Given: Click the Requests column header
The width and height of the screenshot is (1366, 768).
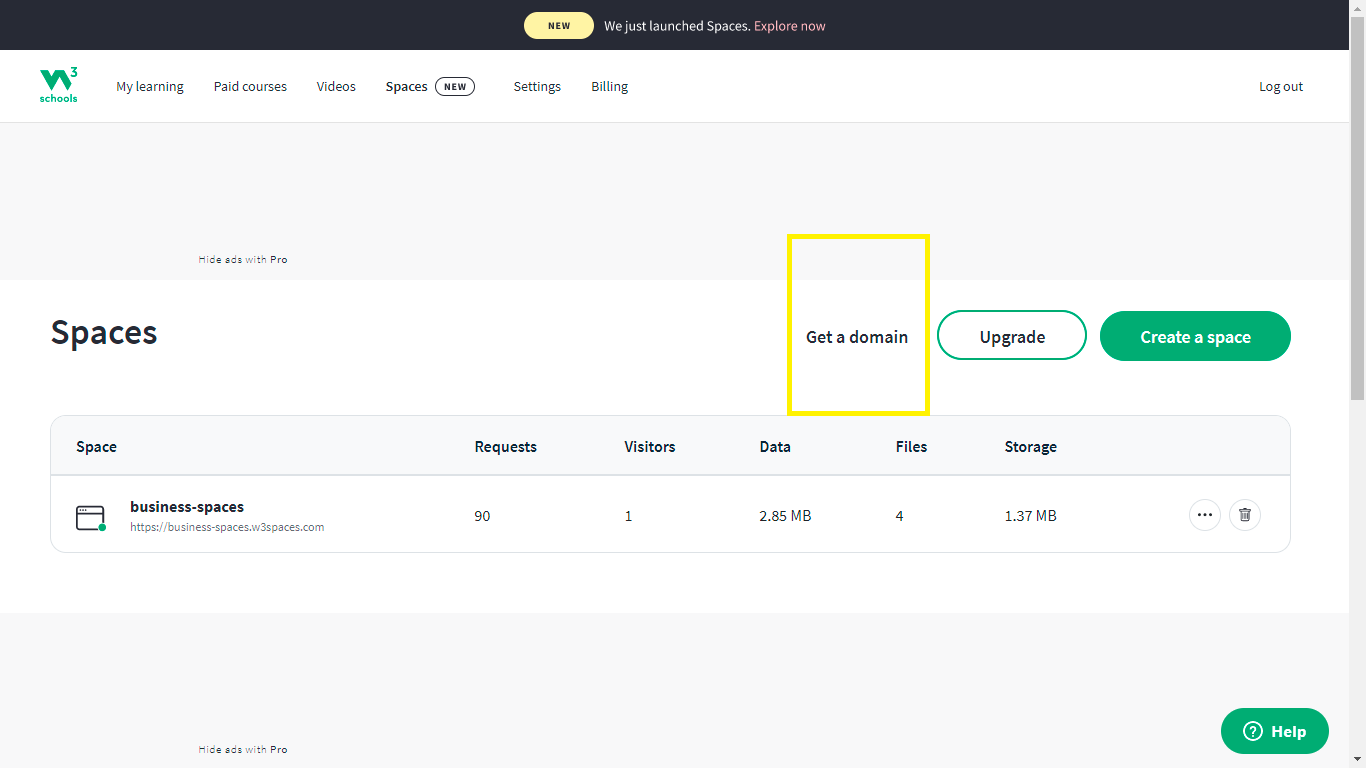Looking at the screenshot, I should pos(506,447).
